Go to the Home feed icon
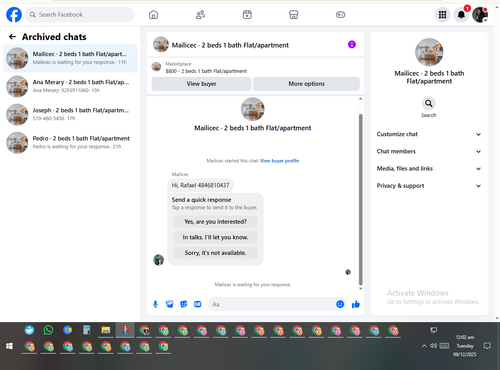The height and width of the screenshot is (370, 500). [153, 15]
